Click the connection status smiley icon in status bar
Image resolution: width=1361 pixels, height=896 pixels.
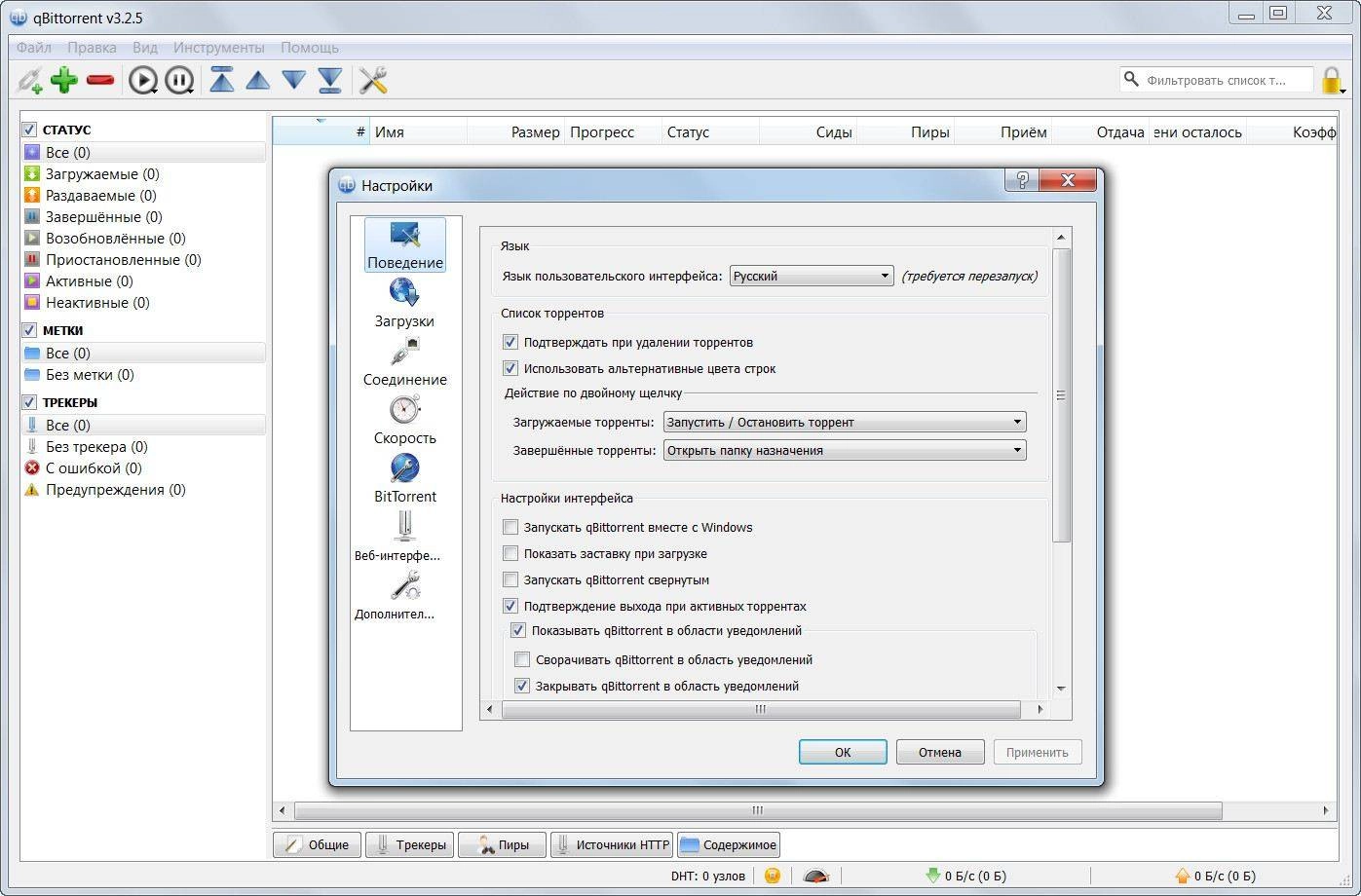pos(773,876)
